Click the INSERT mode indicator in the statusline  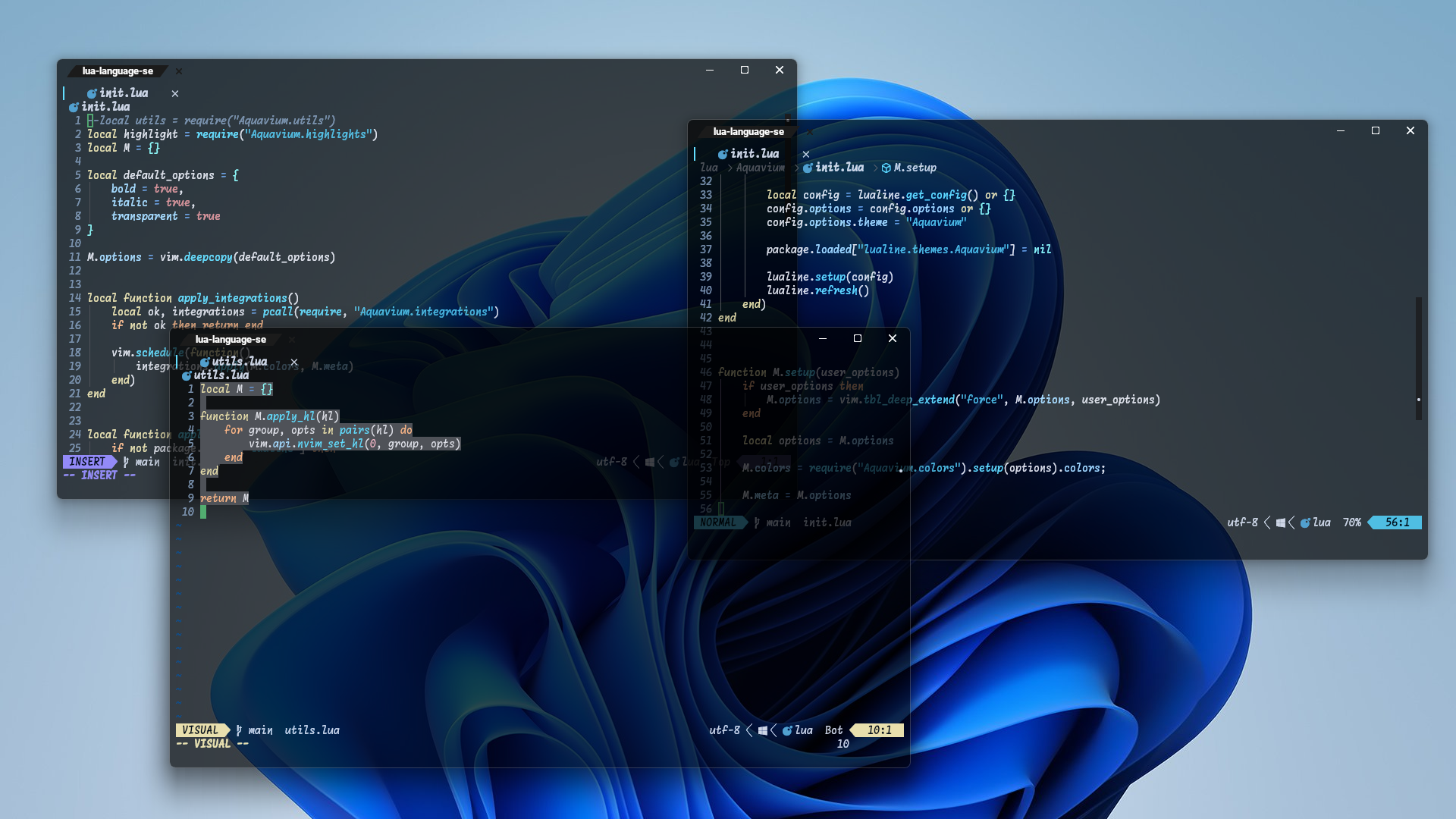pyautogui.click(x=87, y=462)
